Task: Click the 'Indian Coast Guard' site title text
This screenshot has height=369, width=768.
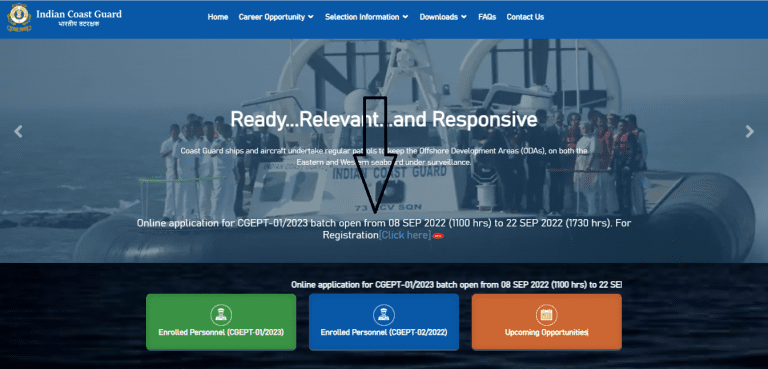Action: click(x=79, y=13)
